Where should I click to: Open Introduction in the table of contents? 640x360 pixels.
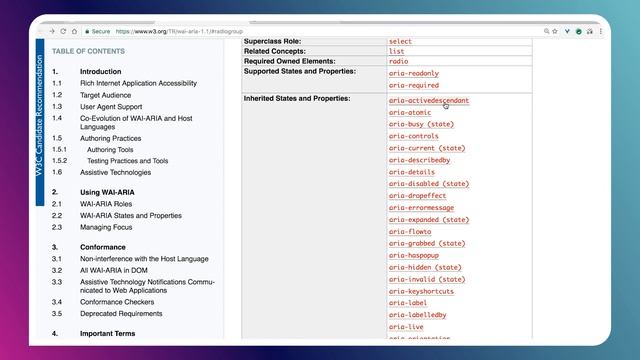pos(100,71)
